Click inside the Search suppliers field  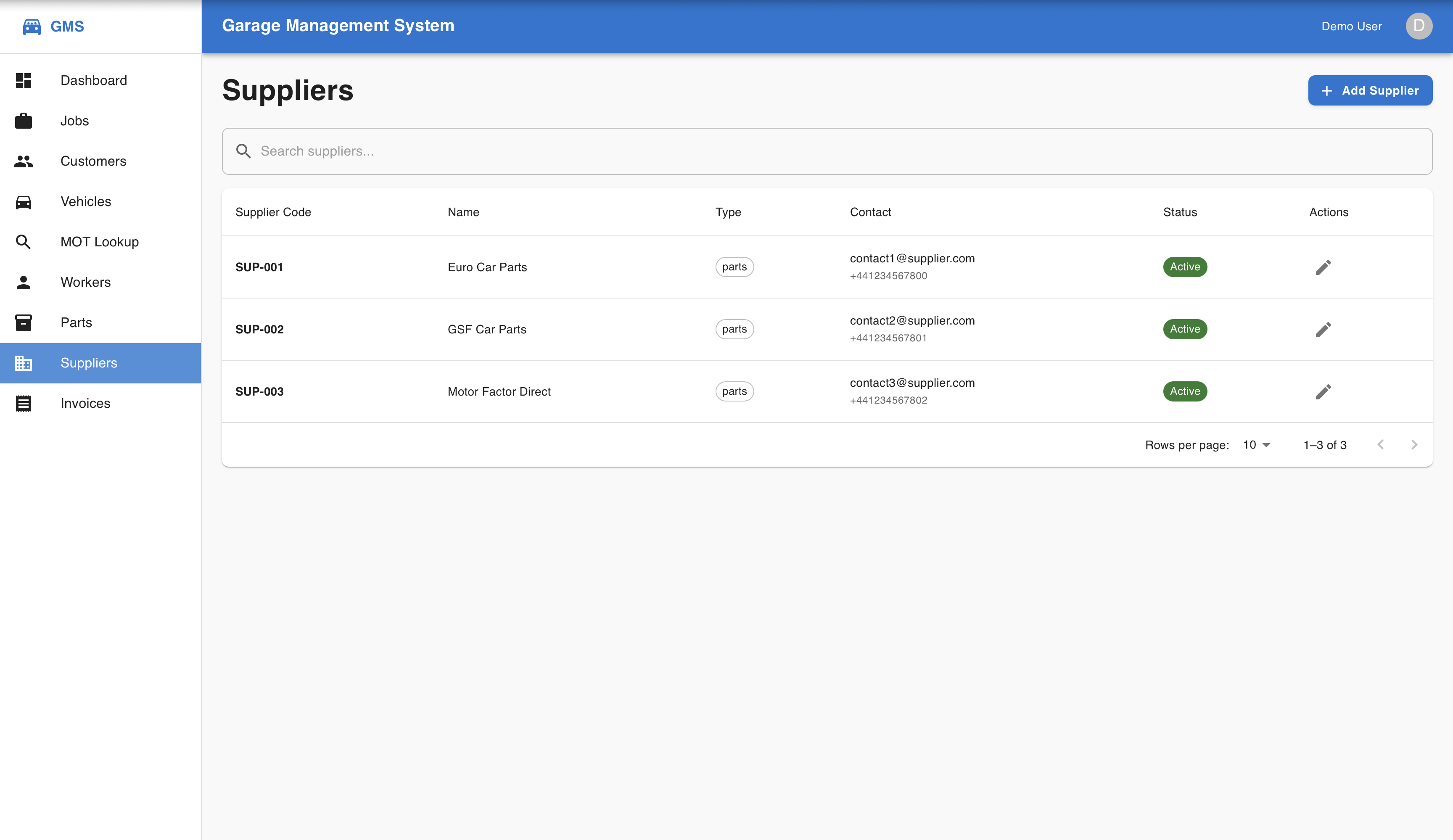(x=576, y=151)
